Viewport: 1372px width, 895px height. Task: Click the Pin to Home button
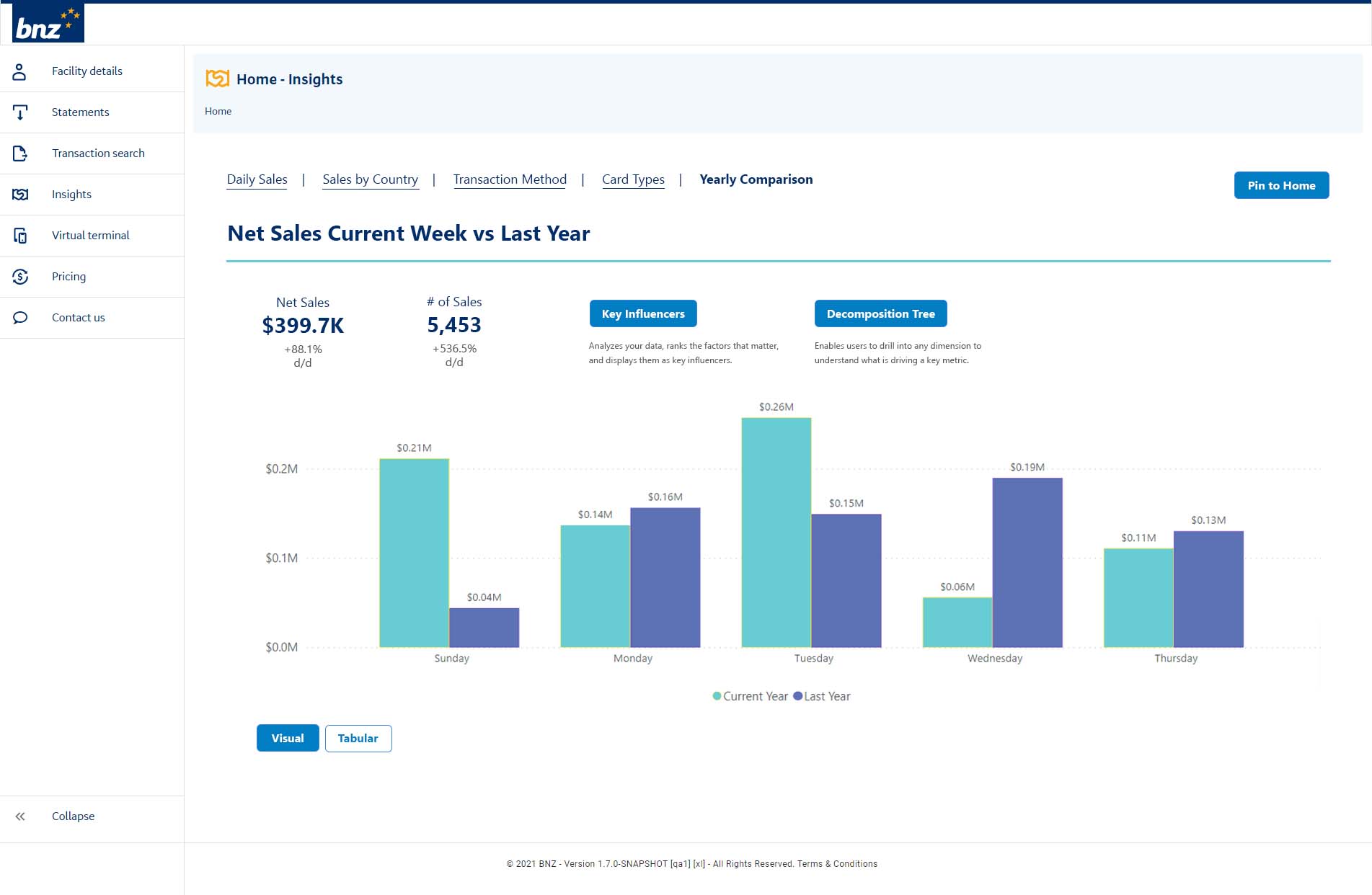1281,185
